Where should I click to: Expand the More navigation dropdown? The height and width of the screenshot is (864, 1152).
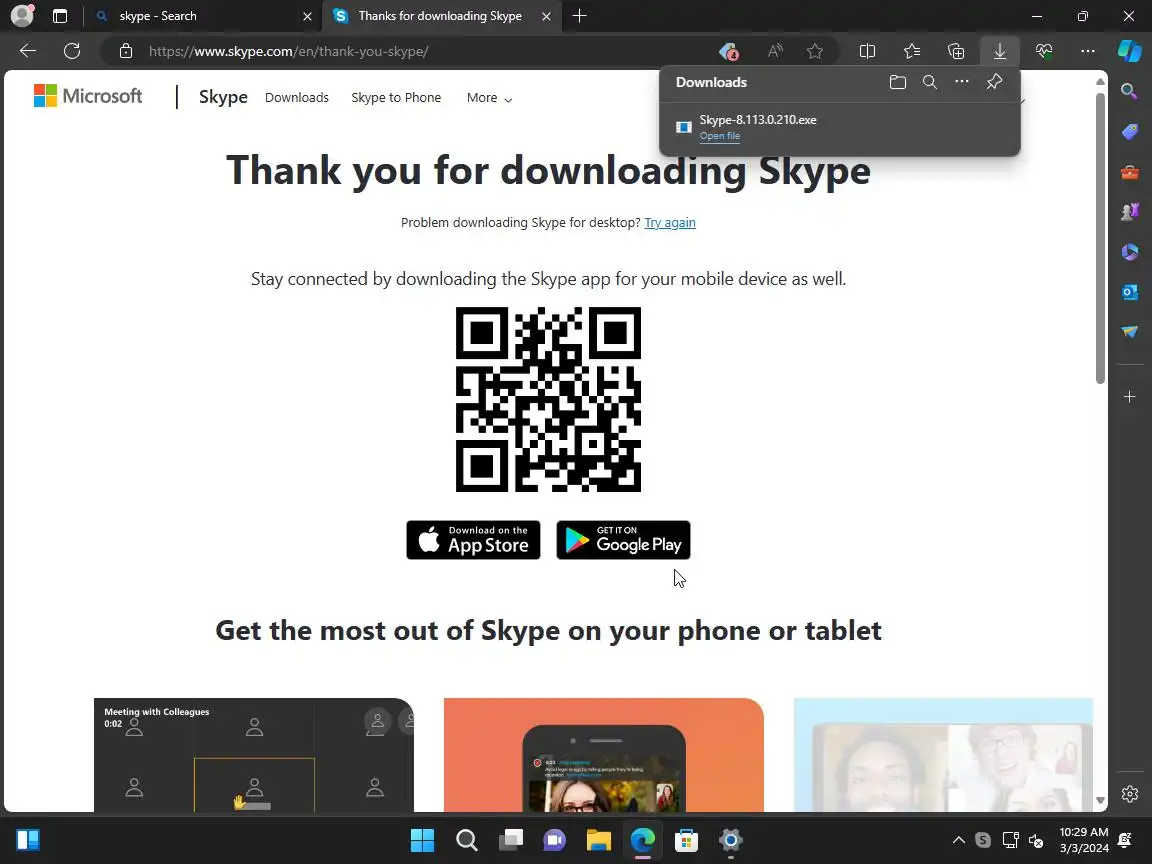[x=489, y=98]
